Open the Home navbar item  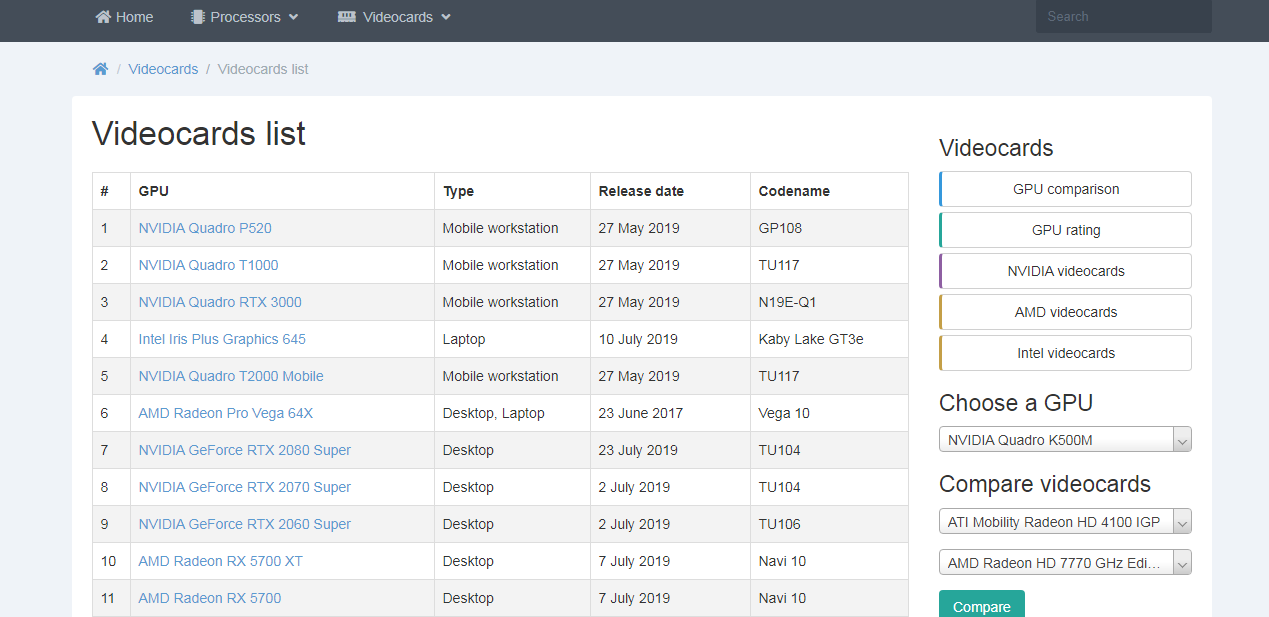[125, 17]
